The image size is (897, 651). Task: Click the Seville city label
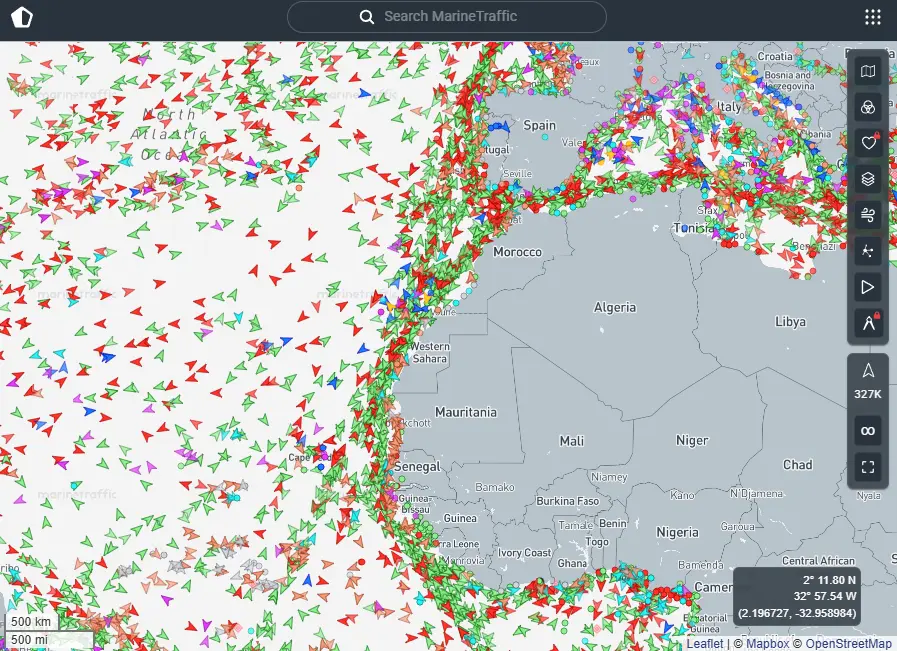[517, 173]
